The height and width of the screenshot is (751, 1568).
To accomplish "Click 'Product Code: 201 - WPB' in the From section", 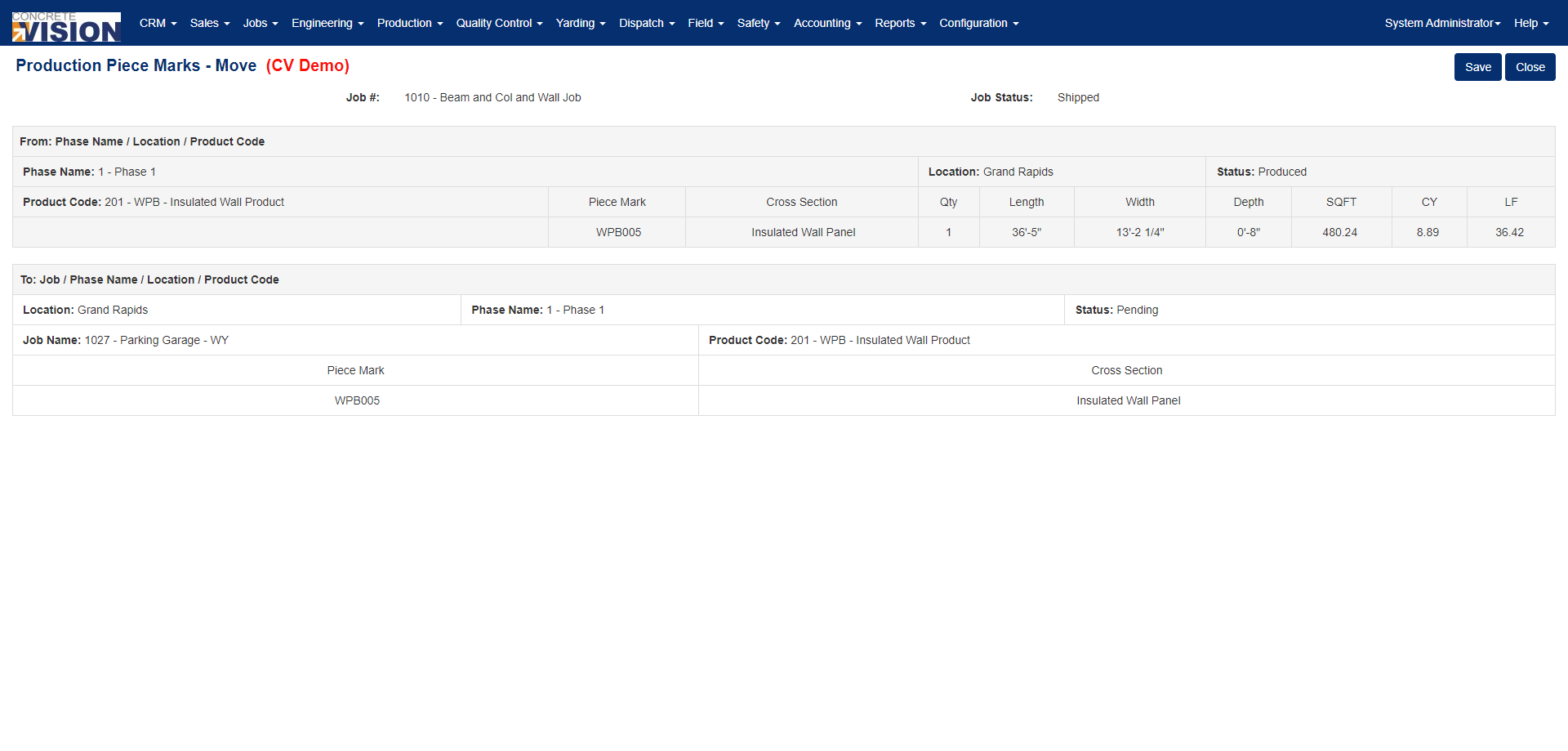I will pyautogui.click(x=154, y=202).
